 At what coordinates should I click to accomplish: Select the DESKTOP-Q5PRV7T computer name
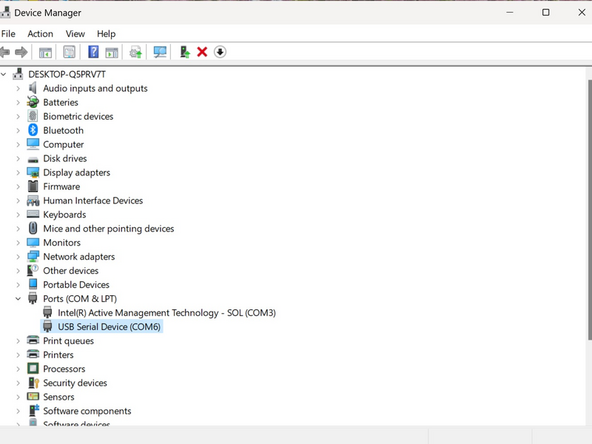67,74
